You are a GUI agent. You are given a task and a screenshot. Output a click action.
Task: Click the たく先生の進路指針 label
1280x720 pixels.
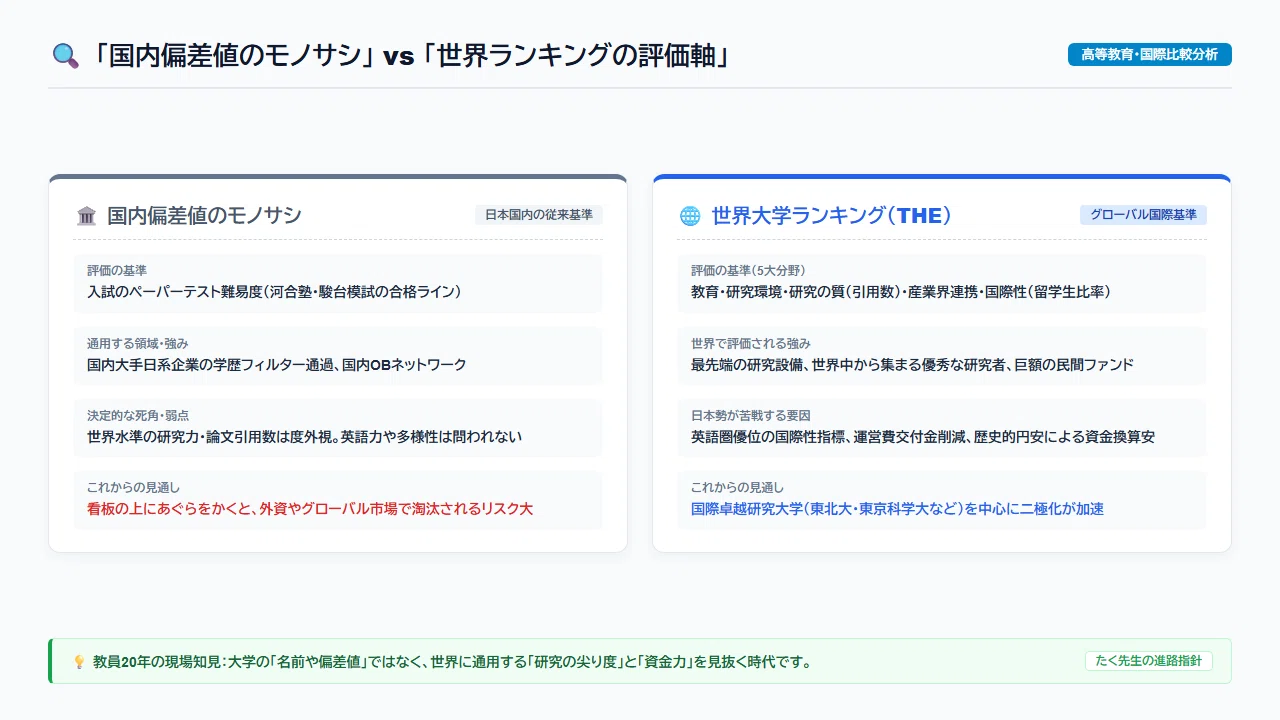click(1149, 661)
